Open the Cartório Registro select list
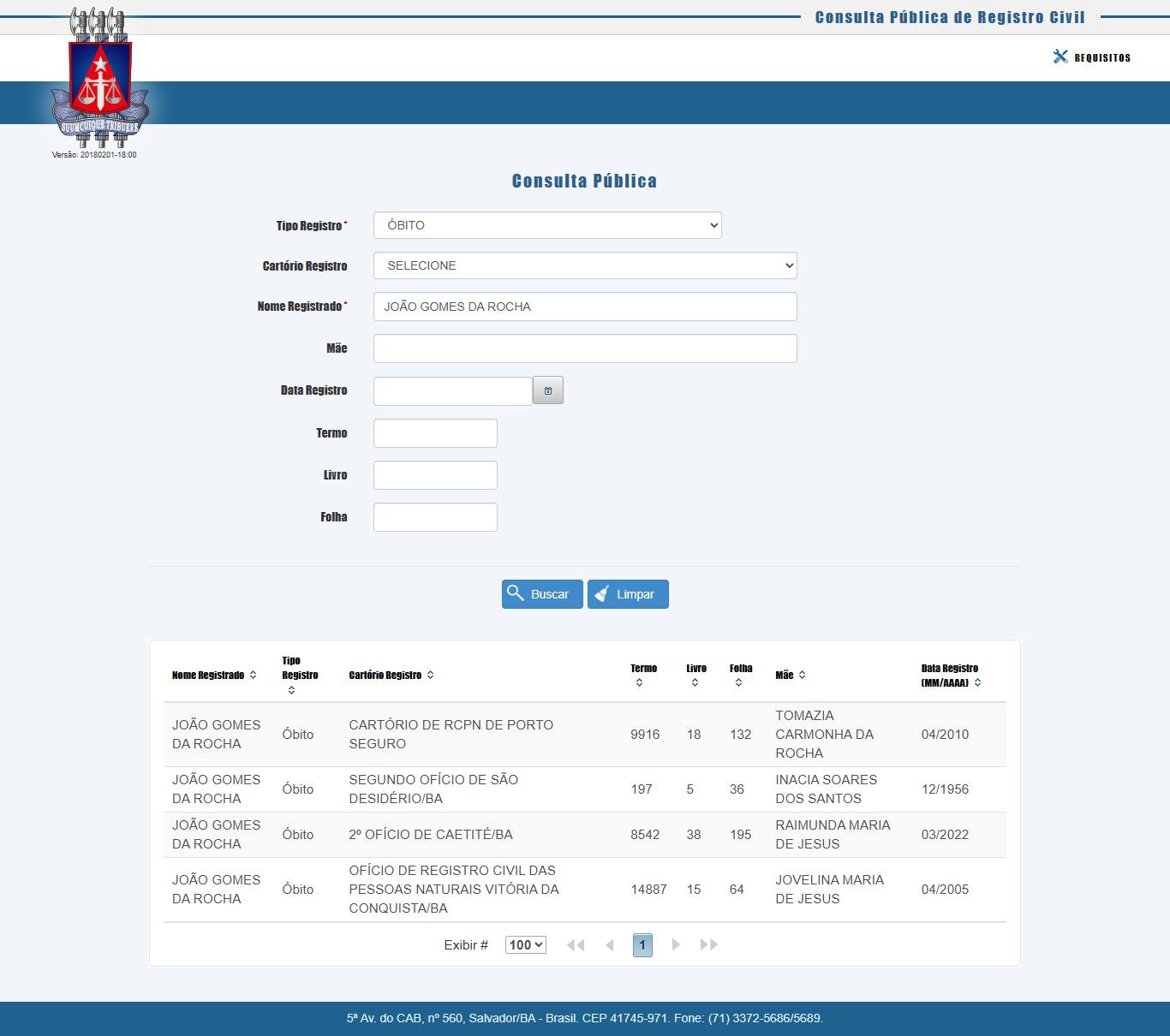Image resolution: width=1170 pixels, height=1036 pixels. (x=585, y=265)
